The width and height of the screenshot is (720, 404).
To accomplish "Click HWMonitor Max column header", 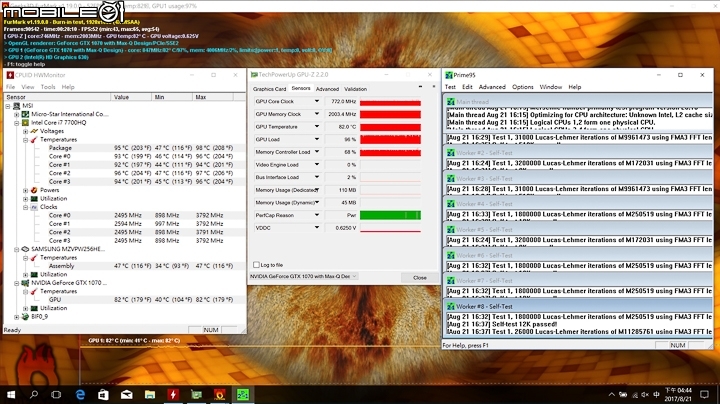I will (213, 97).
